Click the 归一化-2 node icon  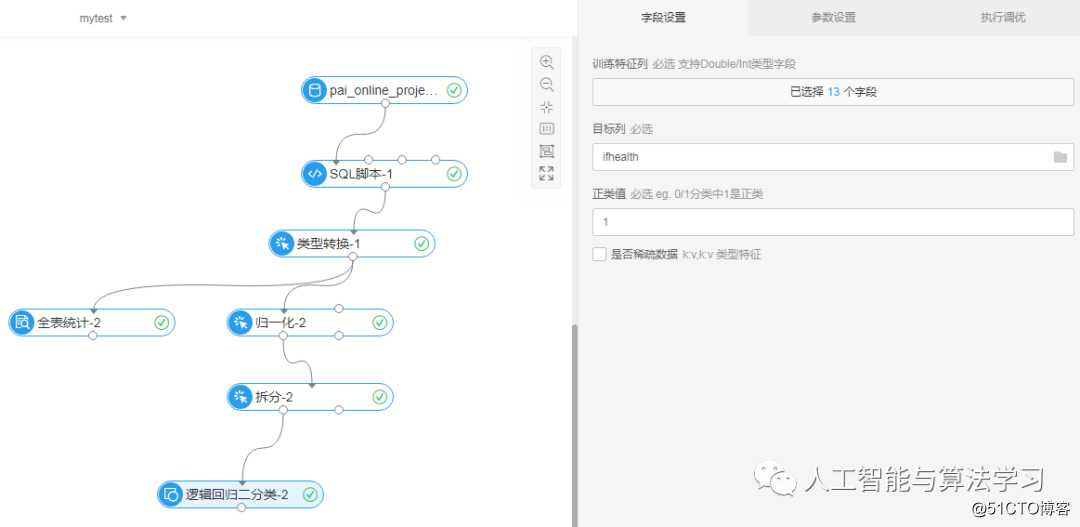[240, 322]
